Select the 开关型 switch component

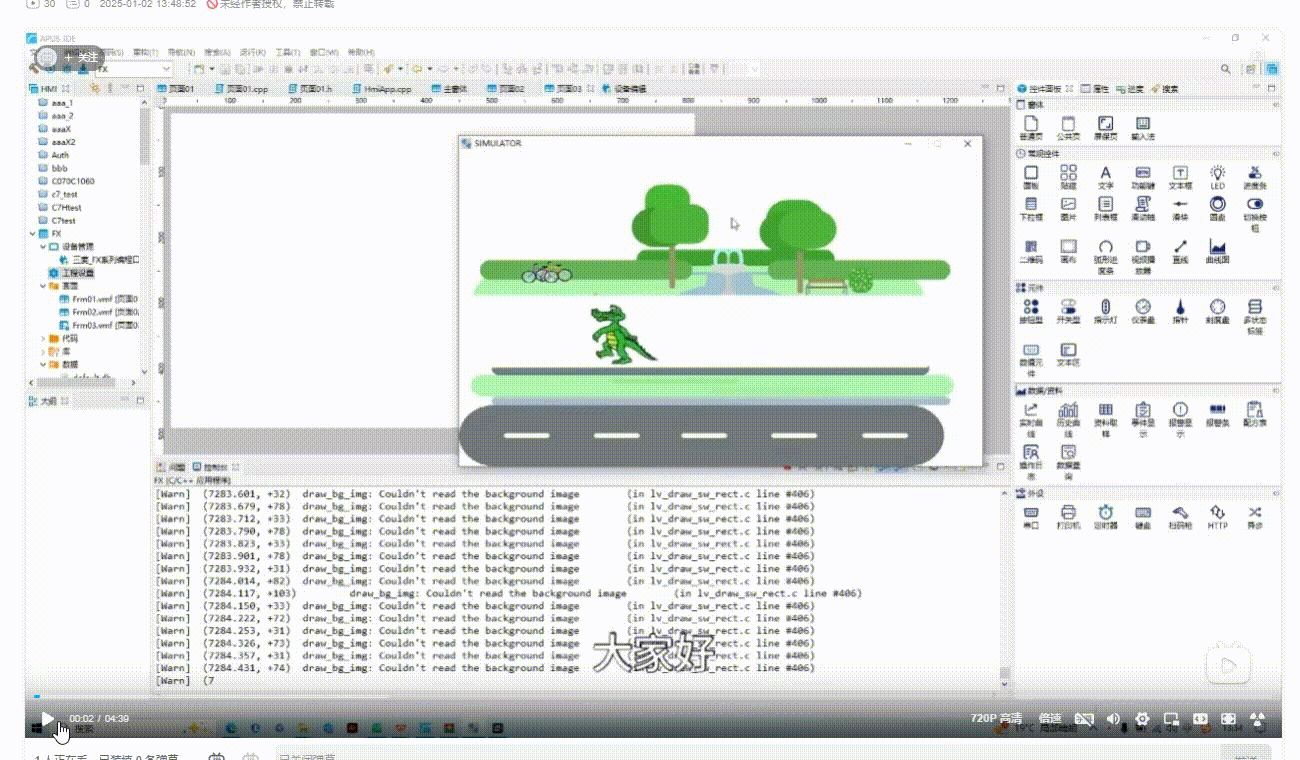pos(1068,311)
